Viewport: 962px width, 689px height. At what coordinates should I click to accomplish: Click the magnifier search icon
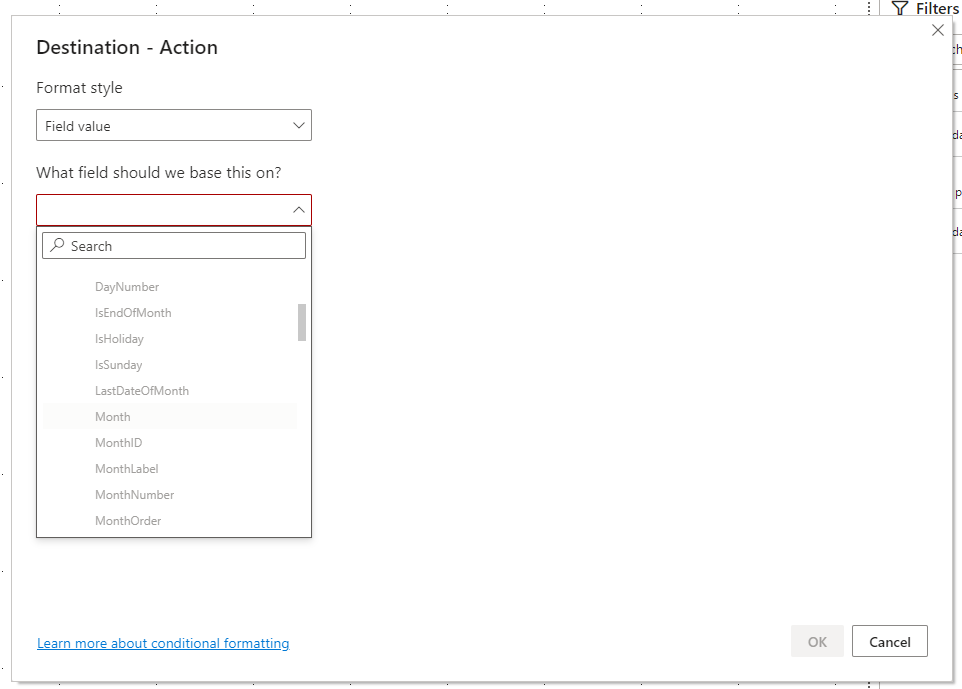click(57, 245)
